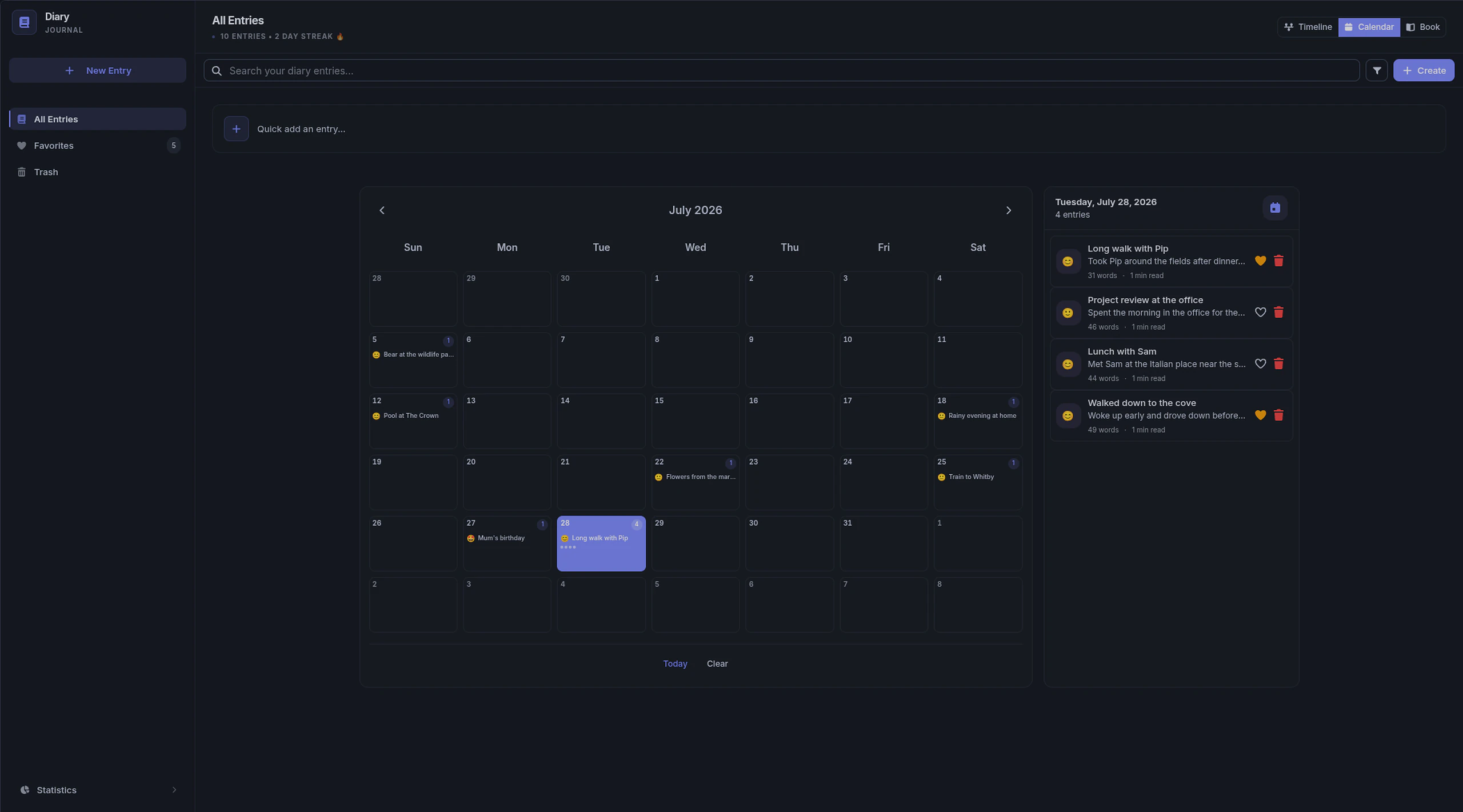The image size is (1463, 812).
Task: Open Trash in the sidebar
Action: click(97, 172)
